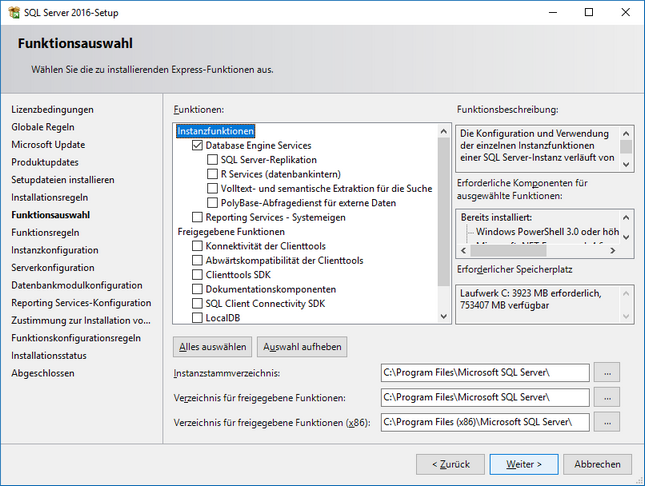Select Instanzkonfiguration step

click(x=55, y=250)
